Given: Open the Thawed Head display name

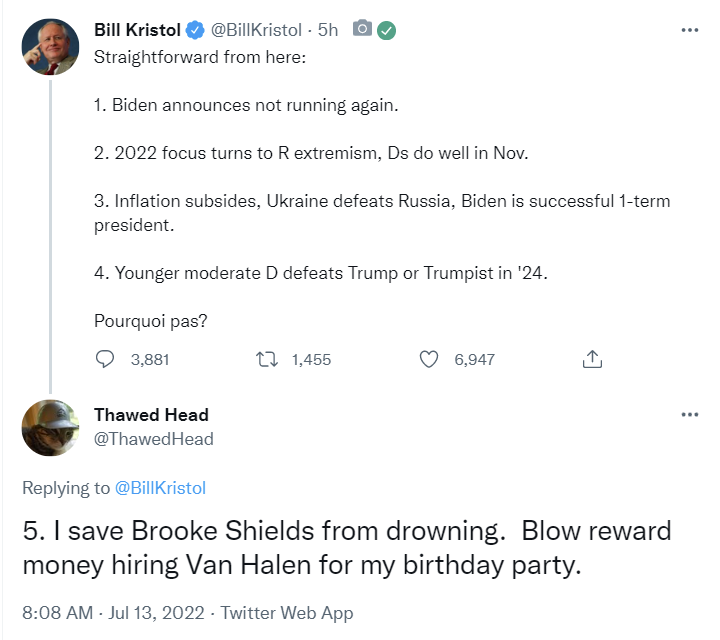Looking at the screenshot, I should (151, 415).
